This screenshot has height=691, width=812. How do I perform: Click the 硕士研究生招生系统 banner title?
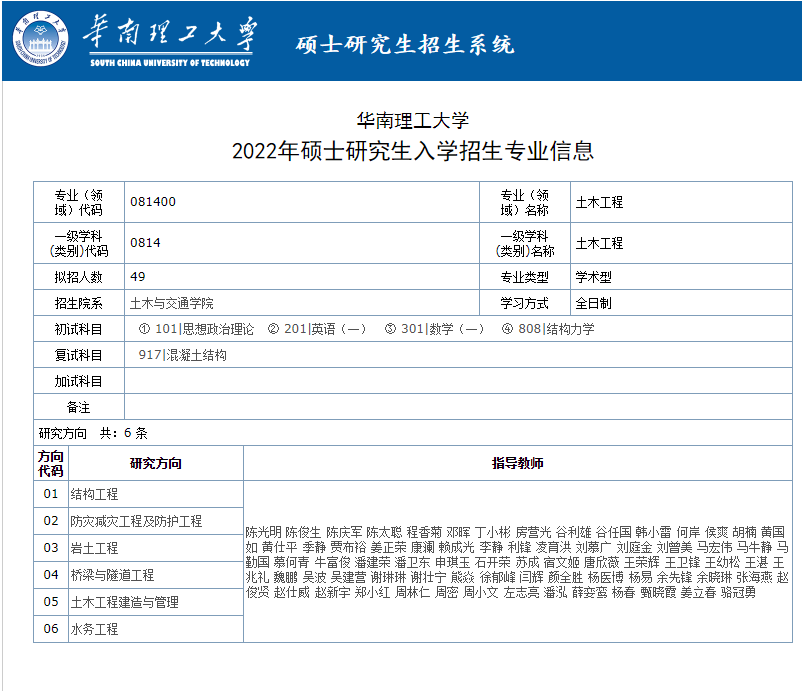pos(405,45)
